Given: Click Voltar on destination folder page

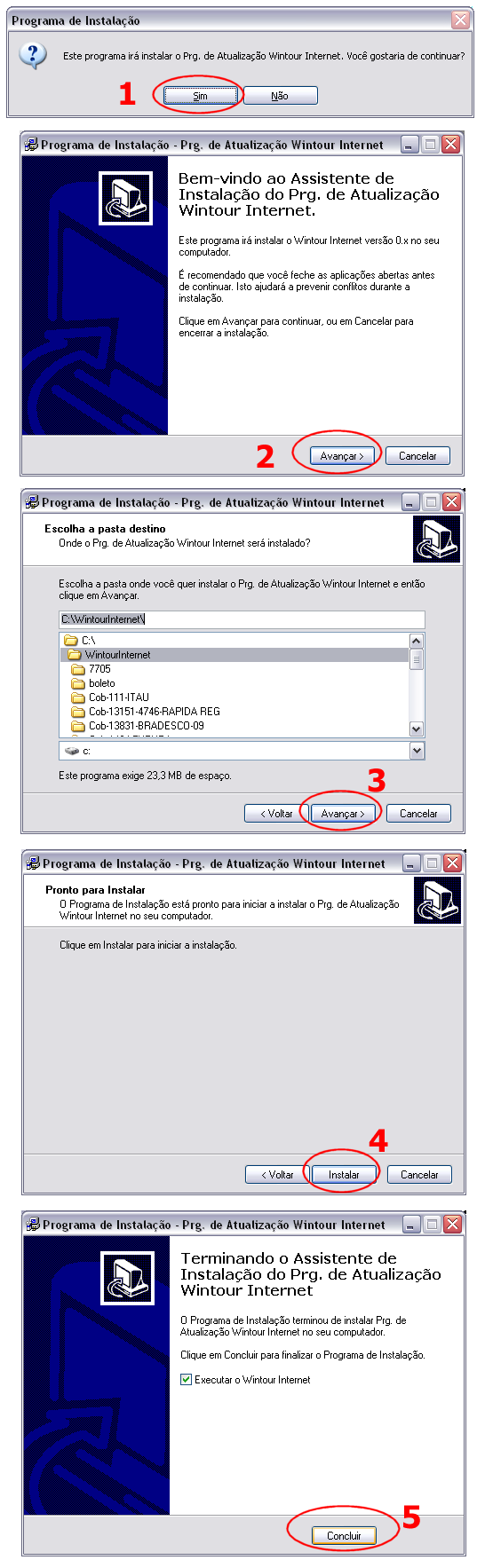Looking at the screenshot, I should (277, 813).
